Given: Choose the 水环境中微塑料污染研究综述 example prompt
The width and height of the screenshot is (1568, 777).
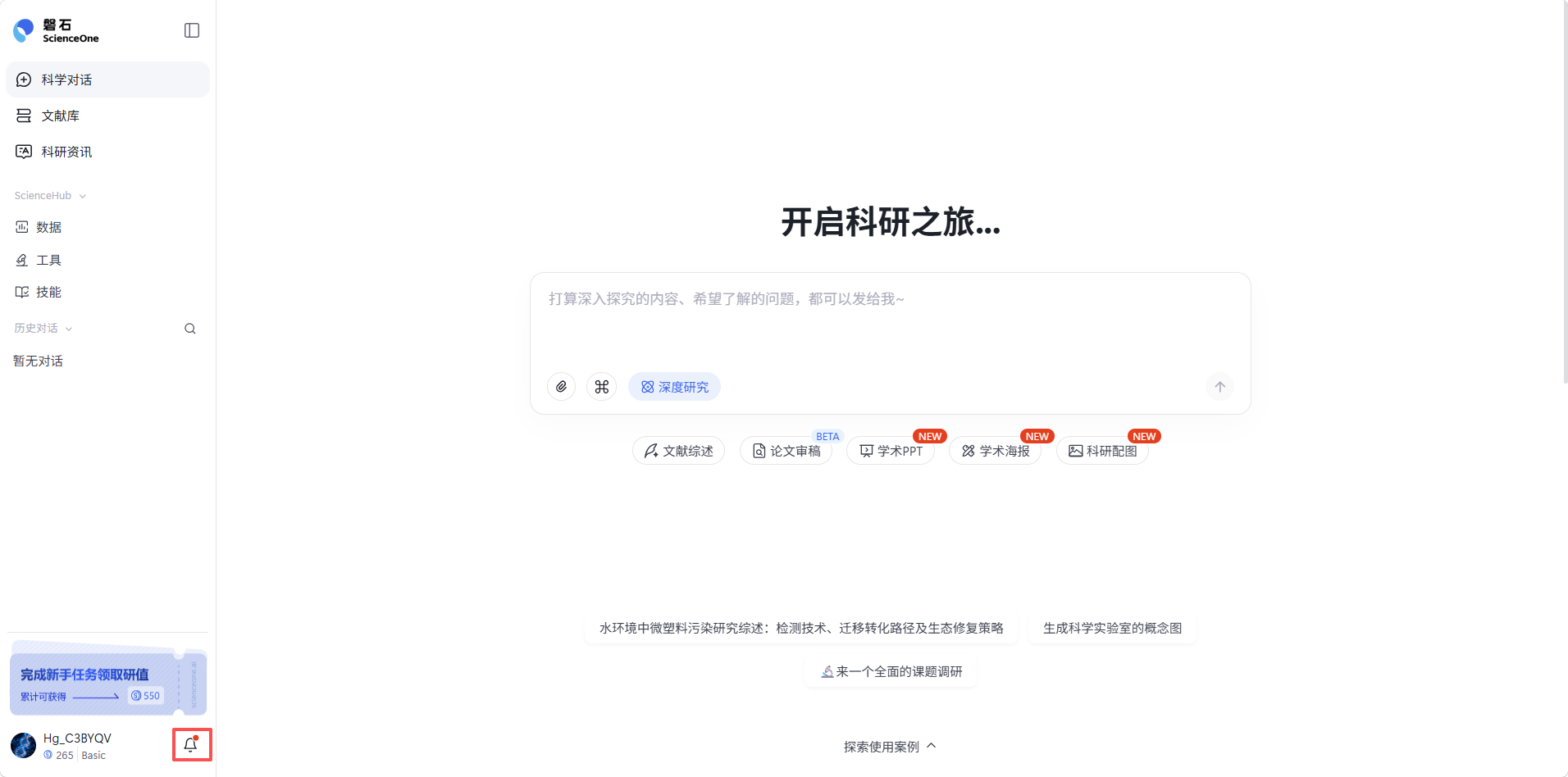Looking at the screenshot, I should point(801,628).
